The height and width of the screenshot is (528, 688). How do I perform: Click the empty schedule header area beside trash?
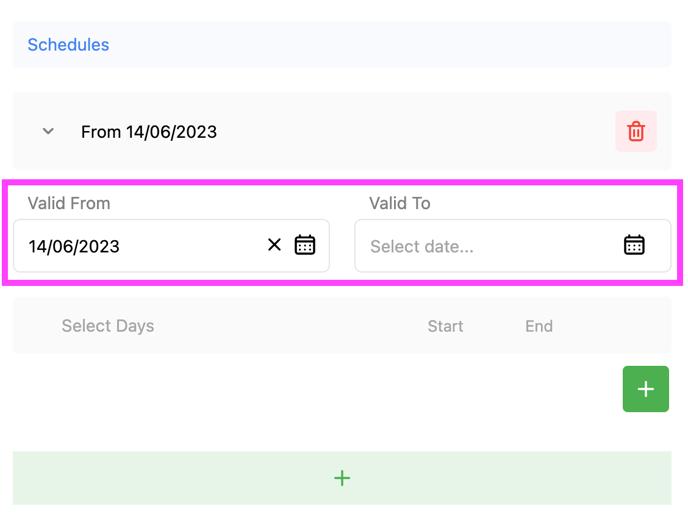pos(420,132)
